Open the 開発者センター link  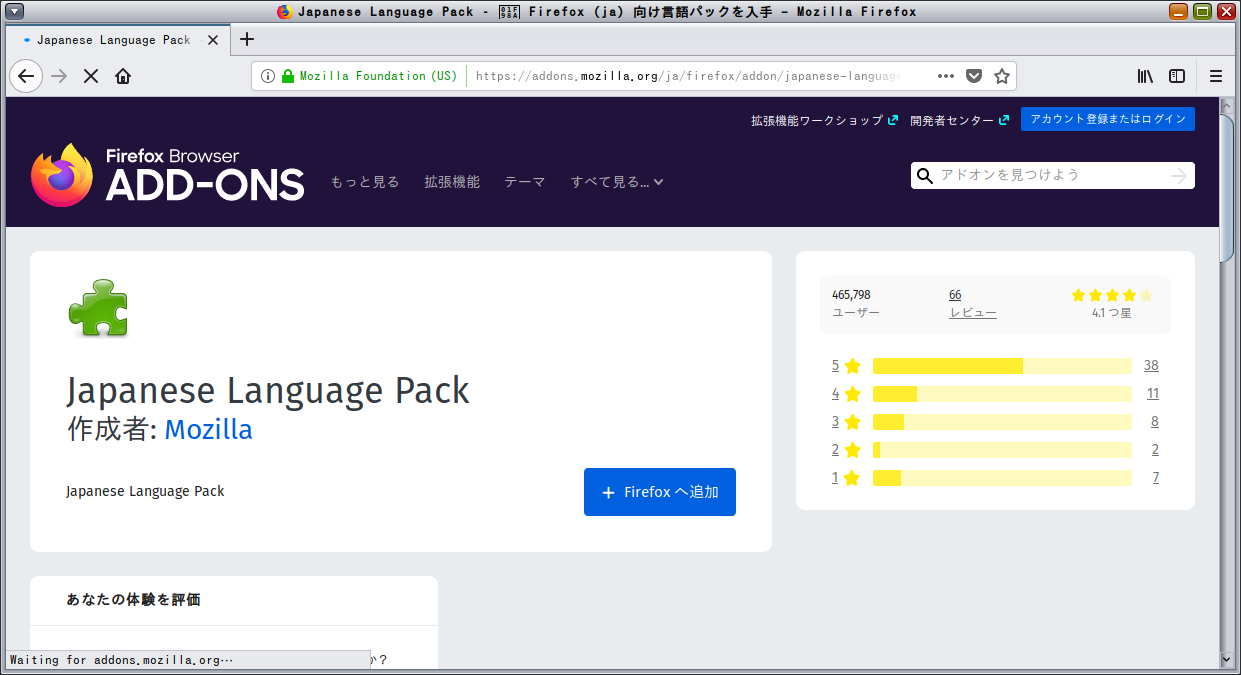959,120
